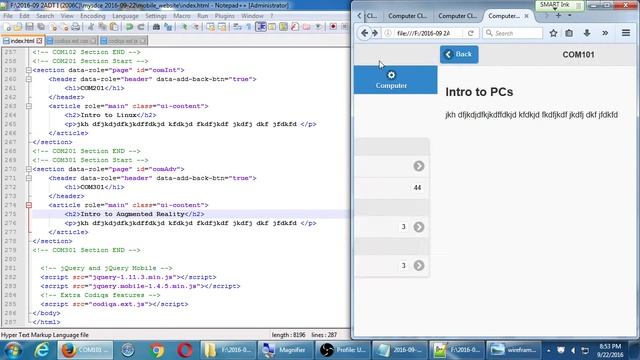Viewport: 640px width, 360px height.
Task: Click the Firefox back arrow button
Action: click(364, 33)
